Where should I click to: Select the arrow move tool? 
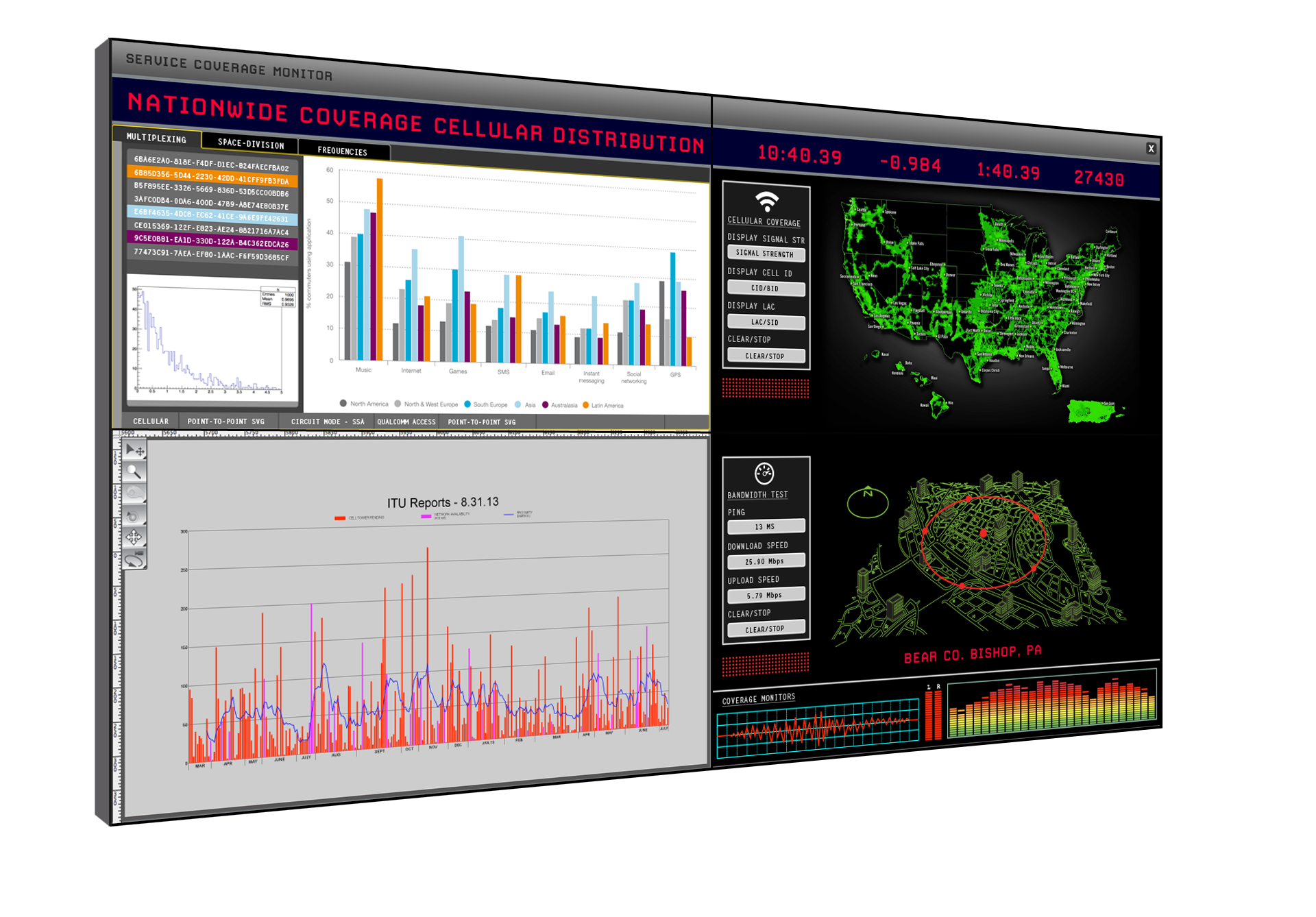135,450
